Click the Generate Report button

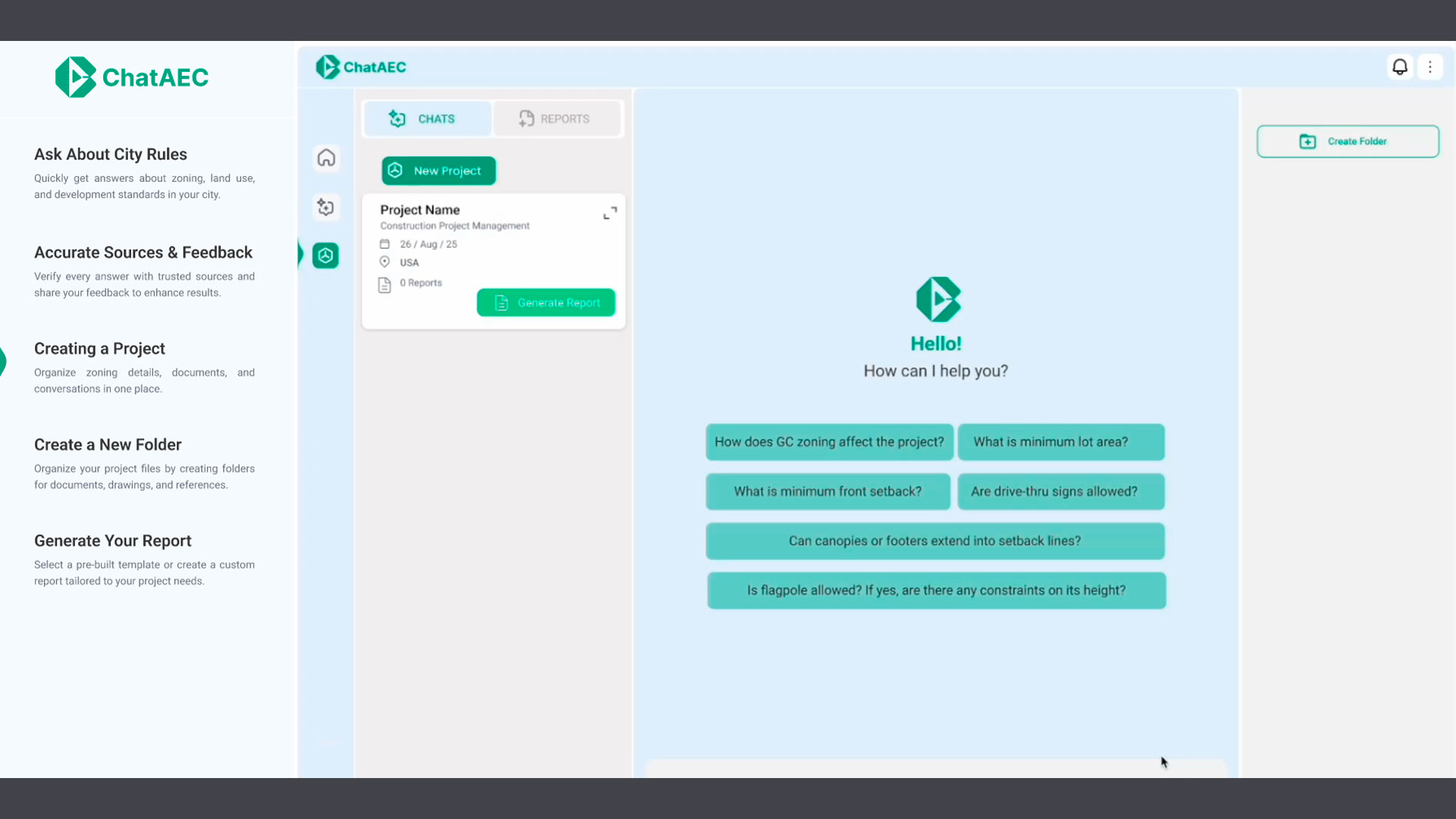545,303
